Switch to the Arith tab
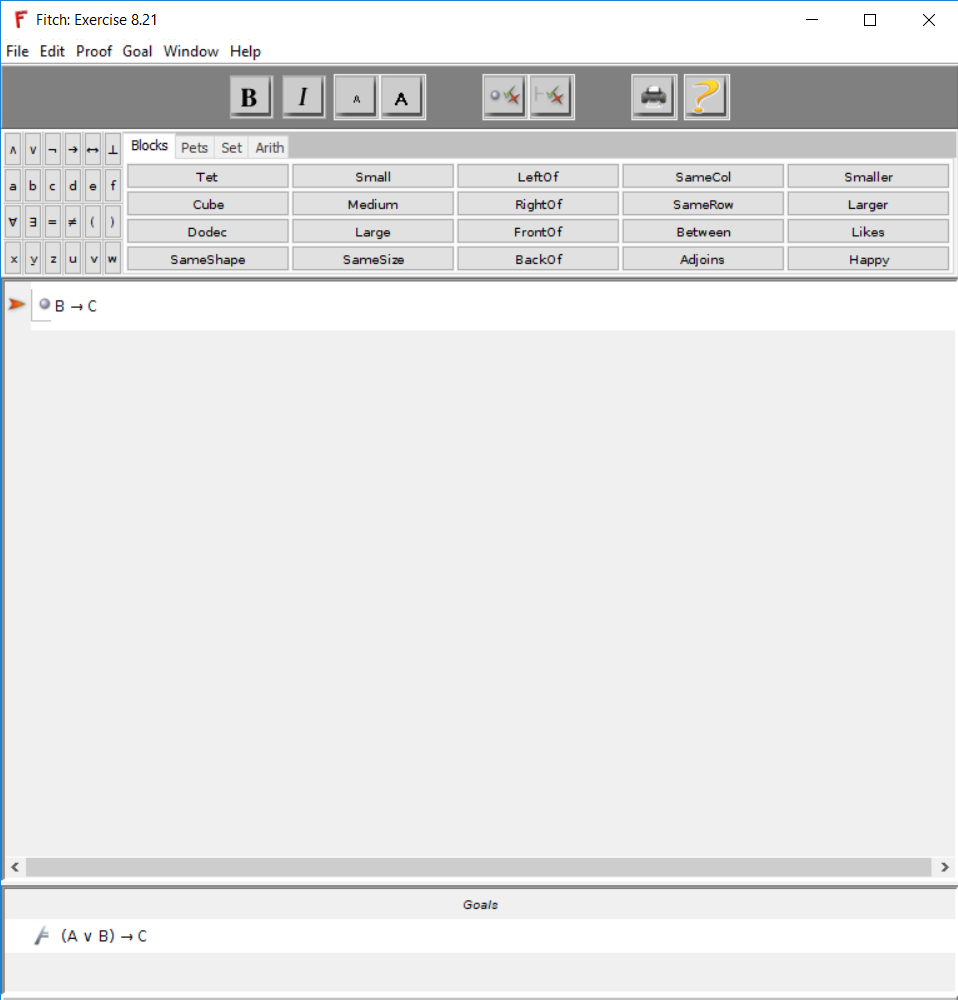Screen dimensions: 958x1000 pyautogui.click(x=269, y=147)
